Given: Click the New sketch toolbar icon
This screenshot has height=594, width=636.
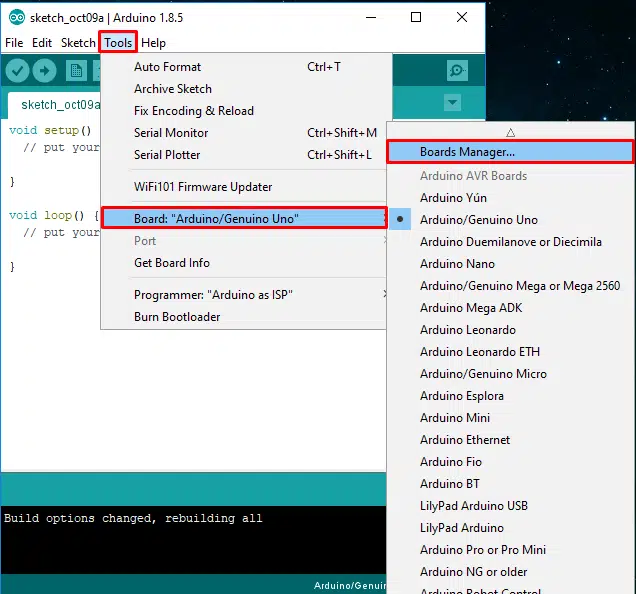Looking at the screenshot, I should 76,71.
